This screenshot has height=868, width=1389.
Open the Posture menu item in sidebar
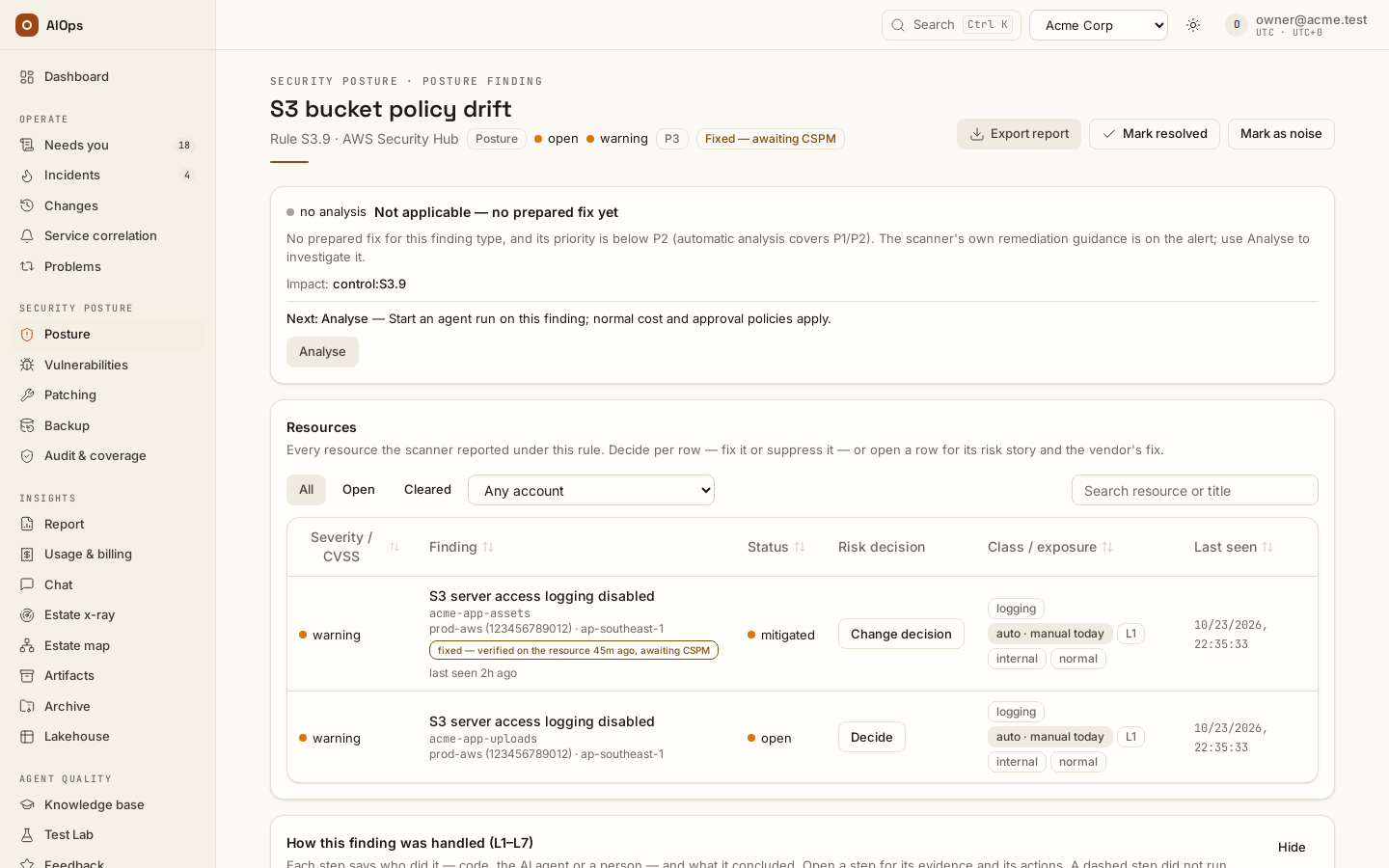point(108,335)
